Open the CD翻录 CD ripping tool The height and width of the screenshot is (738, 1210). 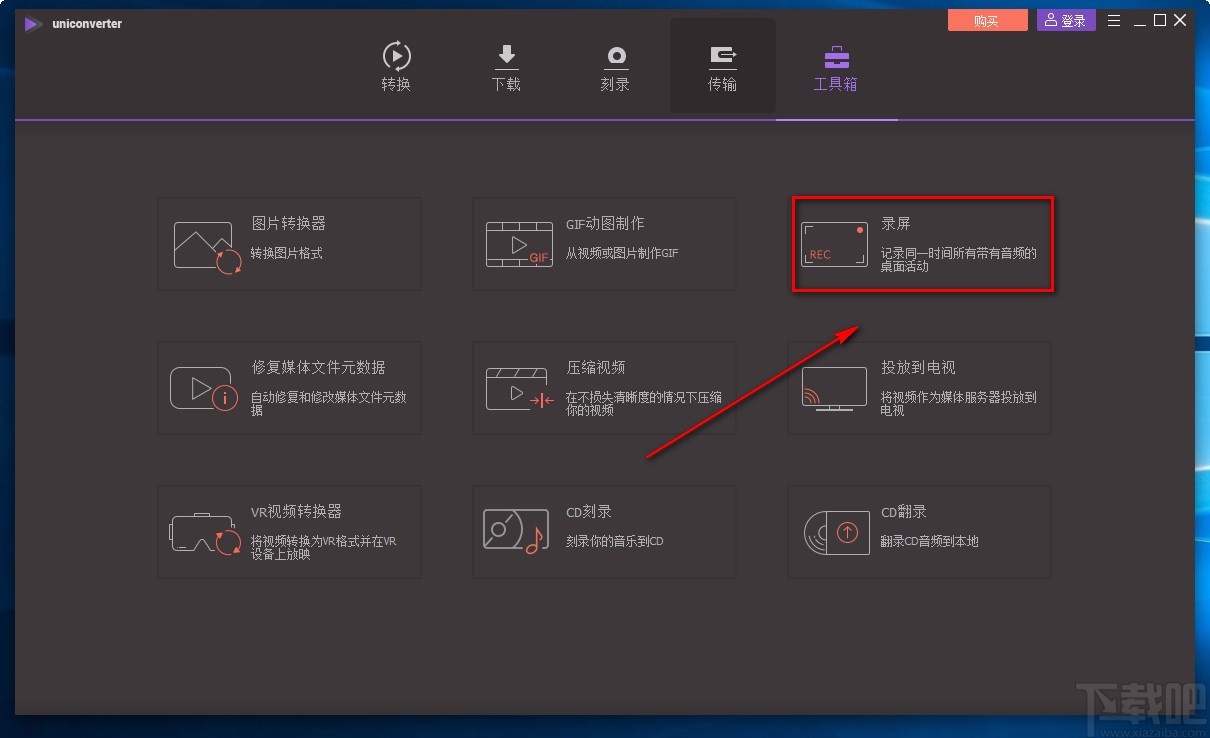(918, 532)
